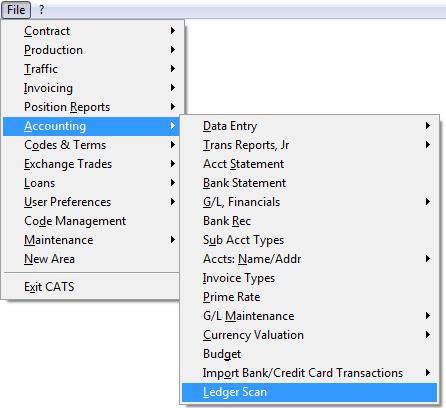Open Accts: Name/Addr submenu

coord(309,259)
